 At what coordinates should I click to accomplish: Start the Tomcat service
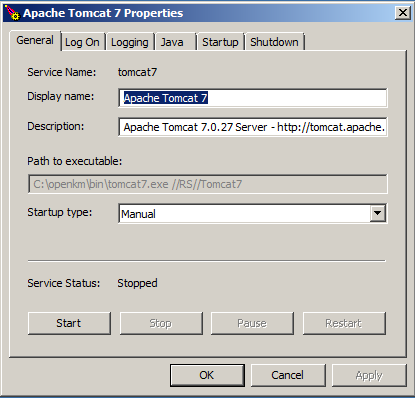click(69, 323)
